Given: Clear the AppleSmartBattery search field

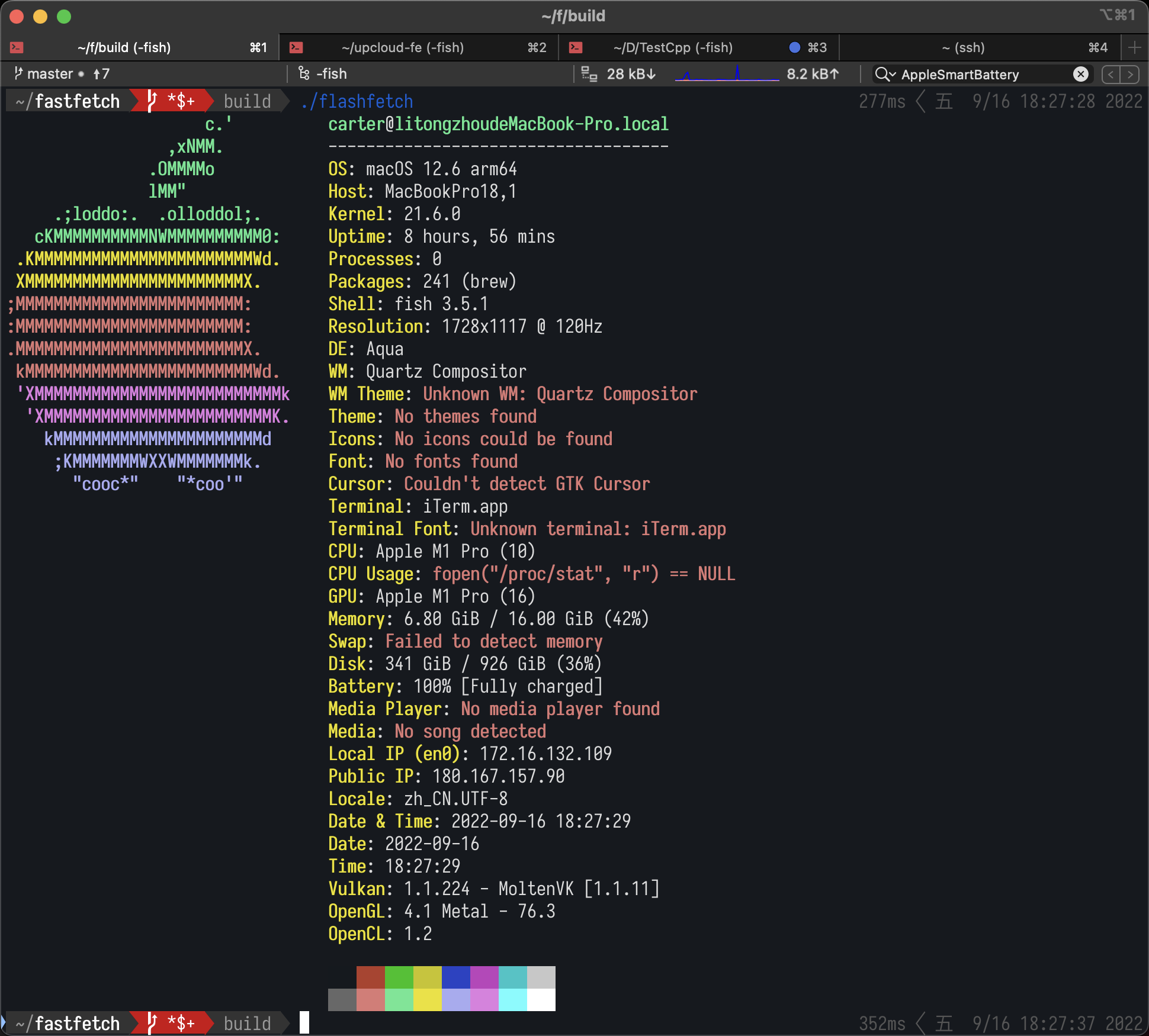Looking at the screenshot, I should [x=1080, y=74].
